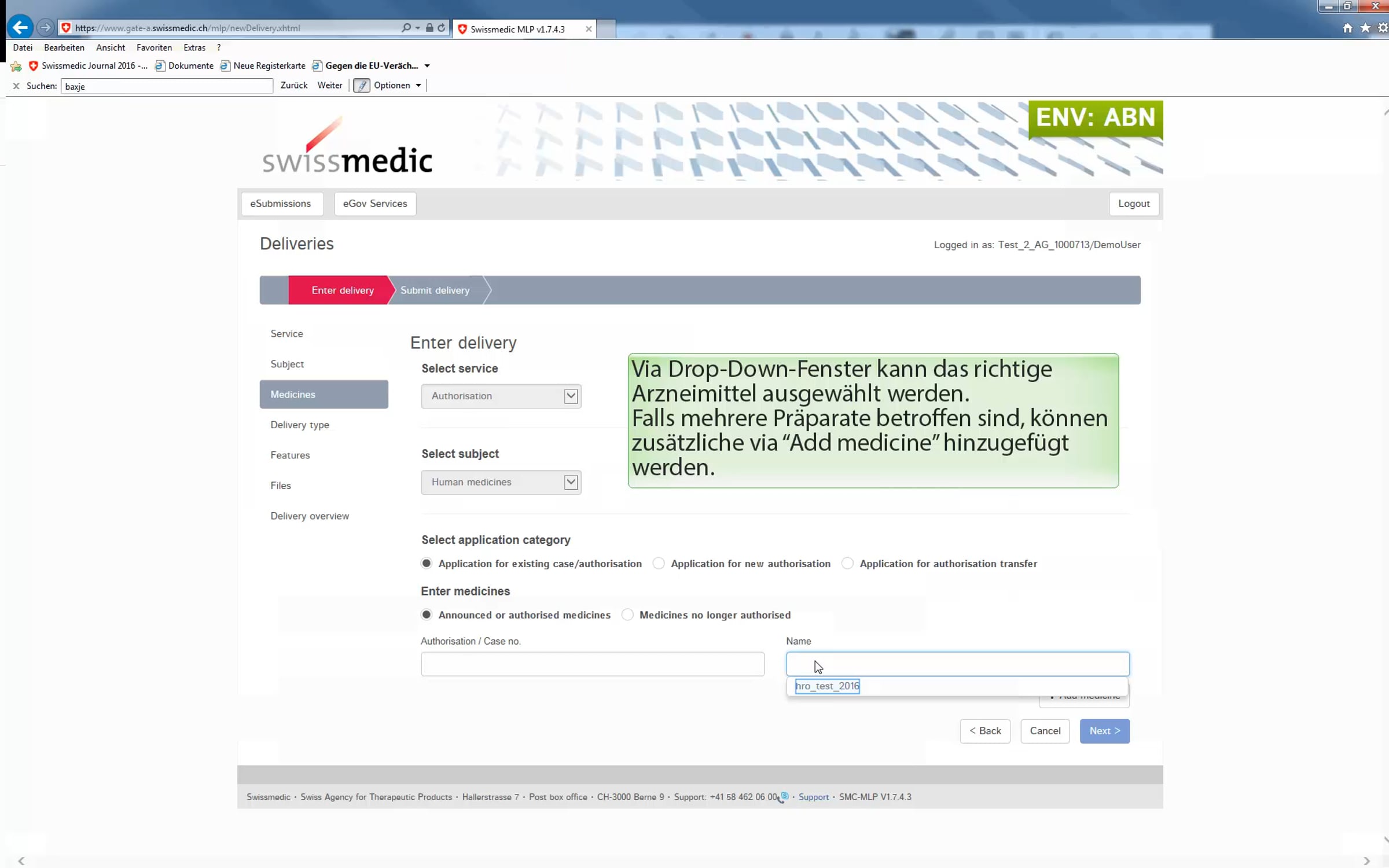Click the Cancel button

(1045, 731)
